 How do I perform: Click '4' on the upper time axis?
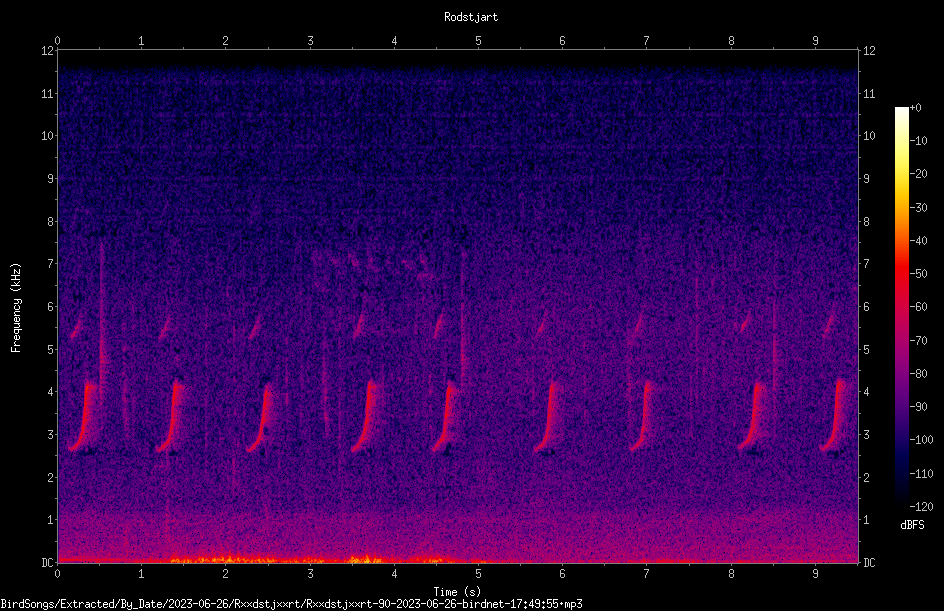394,41
